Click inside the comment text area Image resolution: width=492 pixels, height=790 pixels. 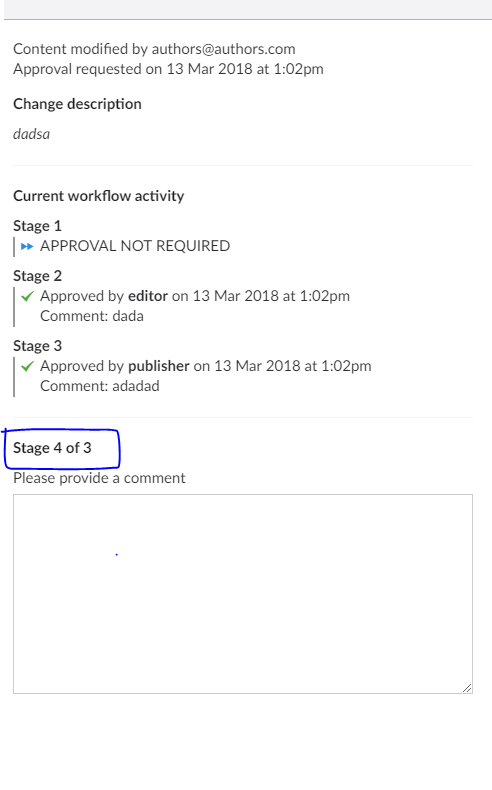243,594
